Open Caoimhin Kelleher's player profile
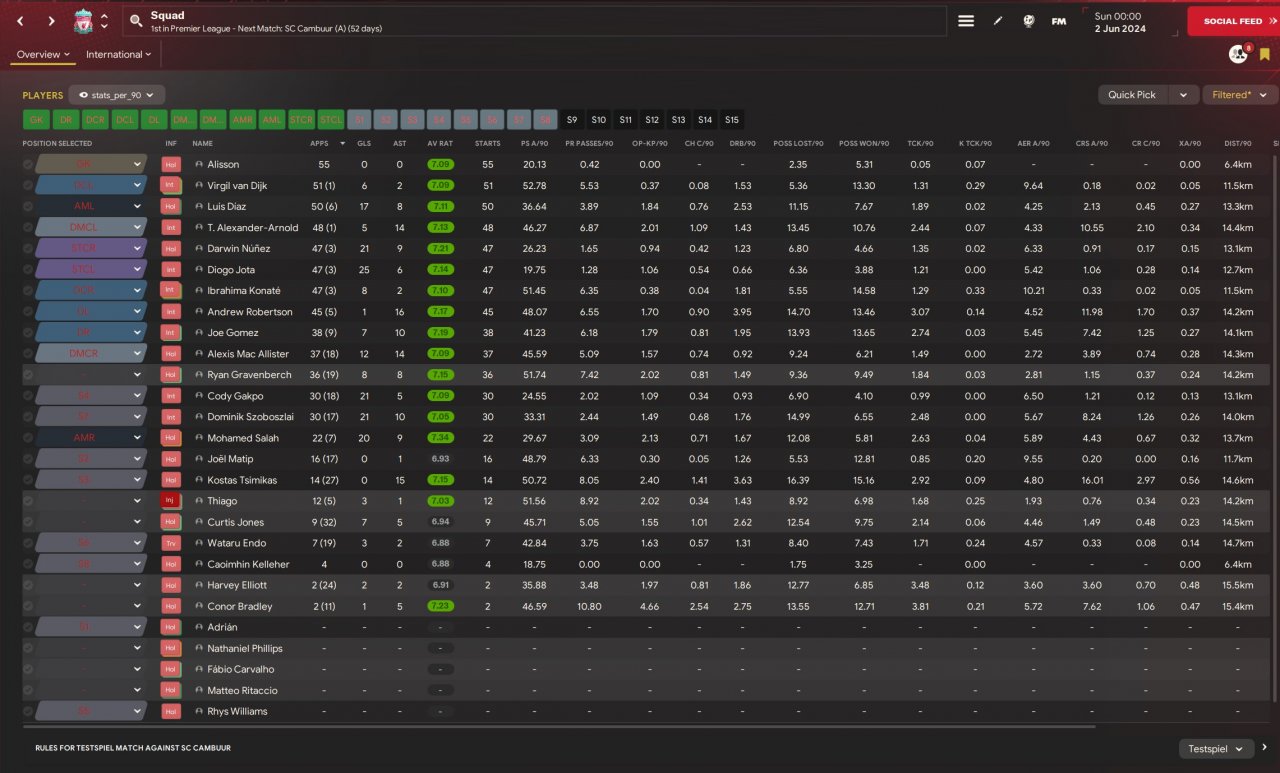This screenshot has width=1280, height=773. [x=248, y=564]
